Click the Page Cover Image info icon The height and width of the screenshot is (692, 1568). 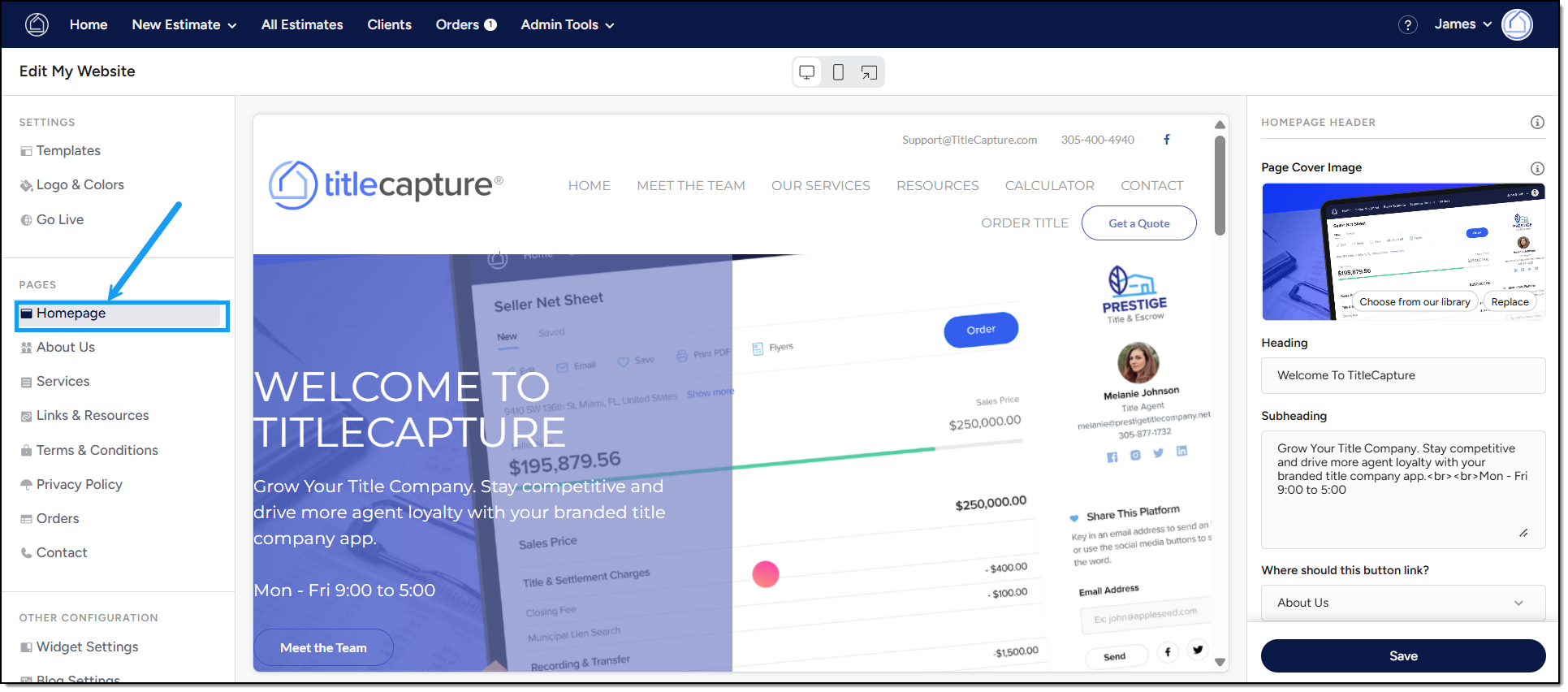(1537, 168)
